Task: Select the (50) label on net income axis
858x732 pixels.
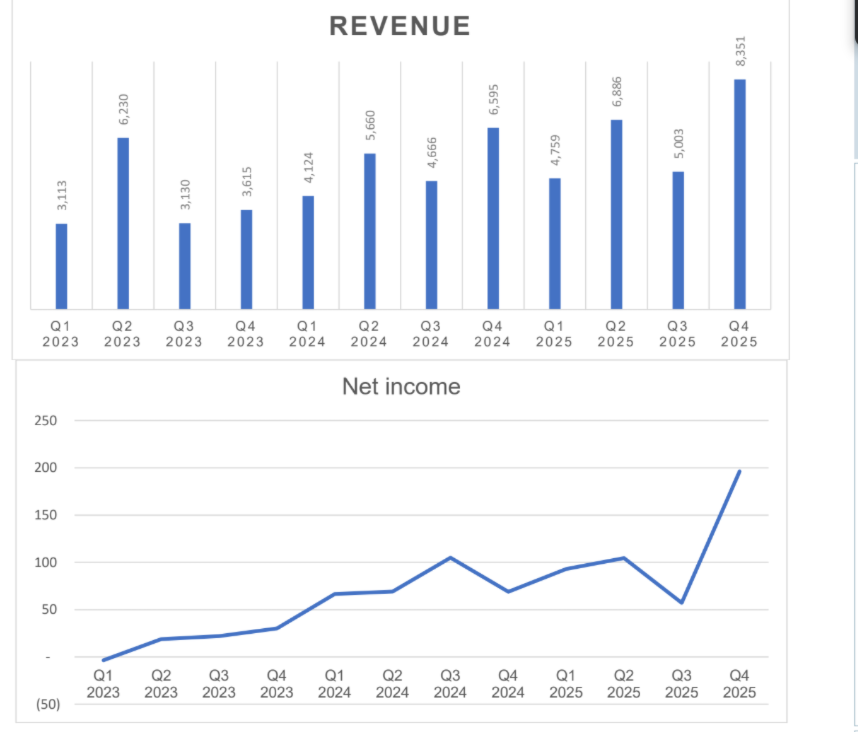Action: click(47, 705)
